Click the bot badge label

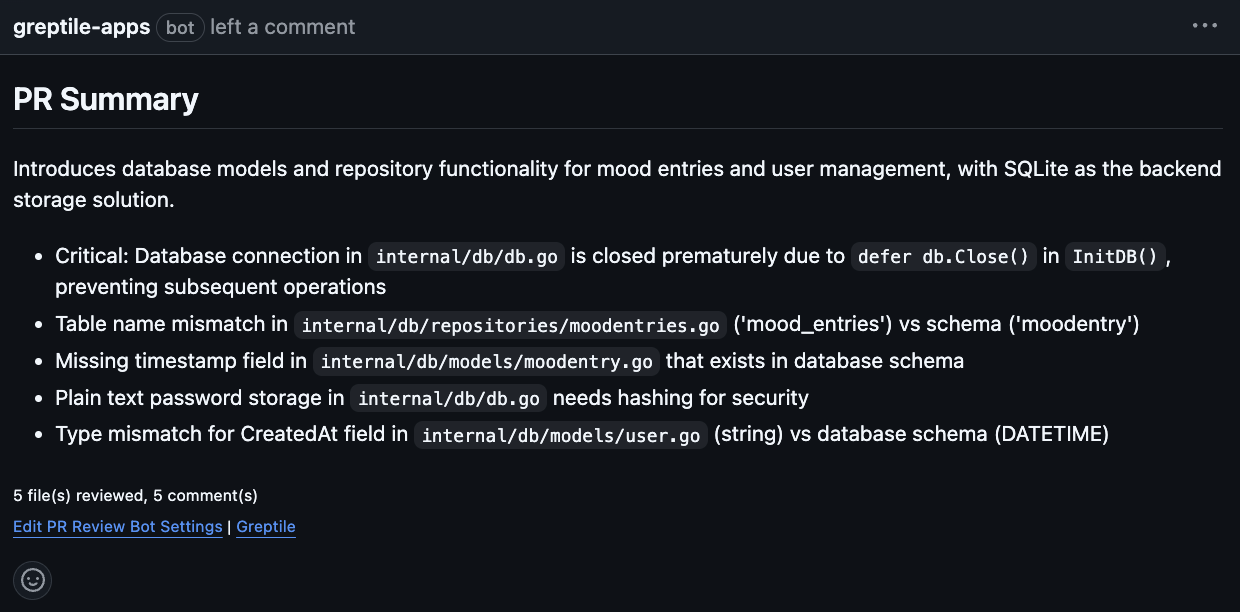180,27
